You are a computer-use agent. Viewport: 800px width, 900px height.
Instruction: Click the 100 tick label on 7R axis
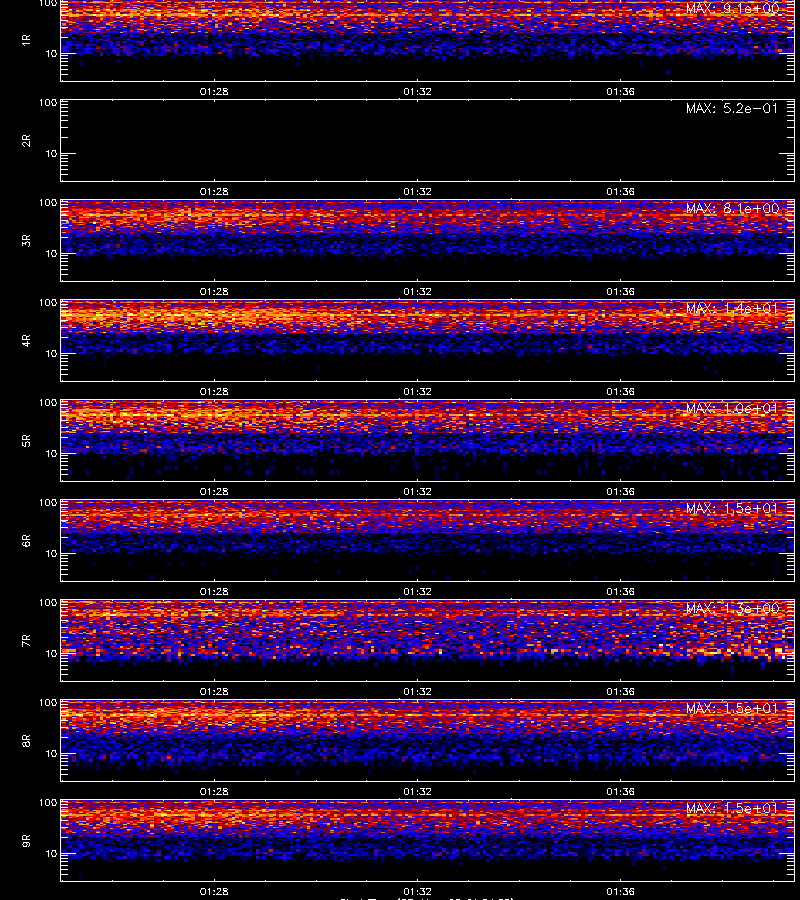point(48,603)
